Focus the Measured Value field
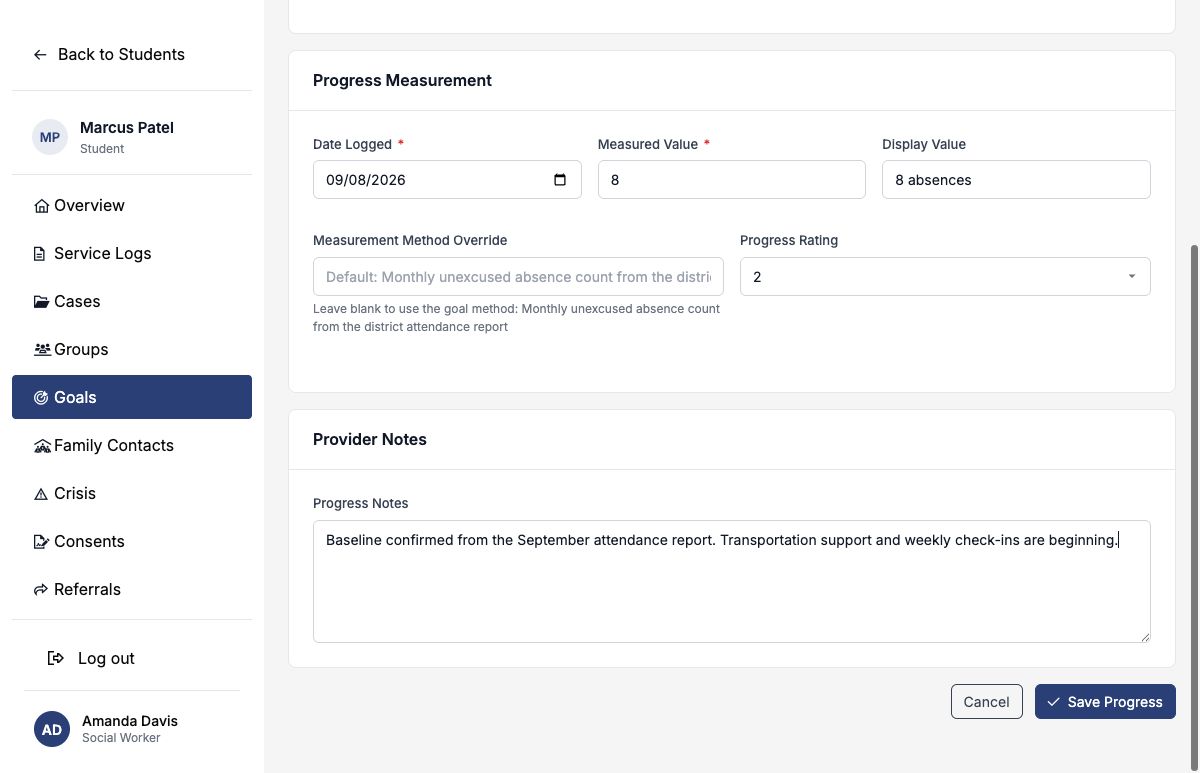 pyautogui.click(x=732, y=180)
